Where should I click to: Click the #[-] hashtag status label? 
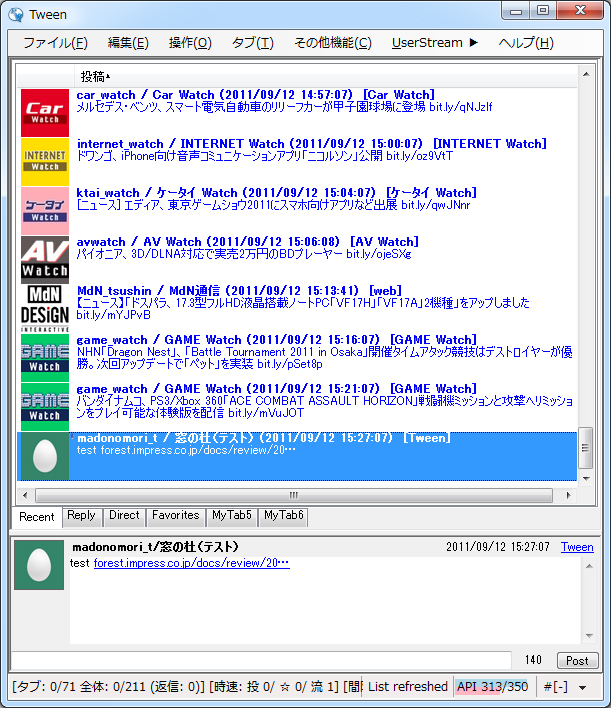click(555, 687)
